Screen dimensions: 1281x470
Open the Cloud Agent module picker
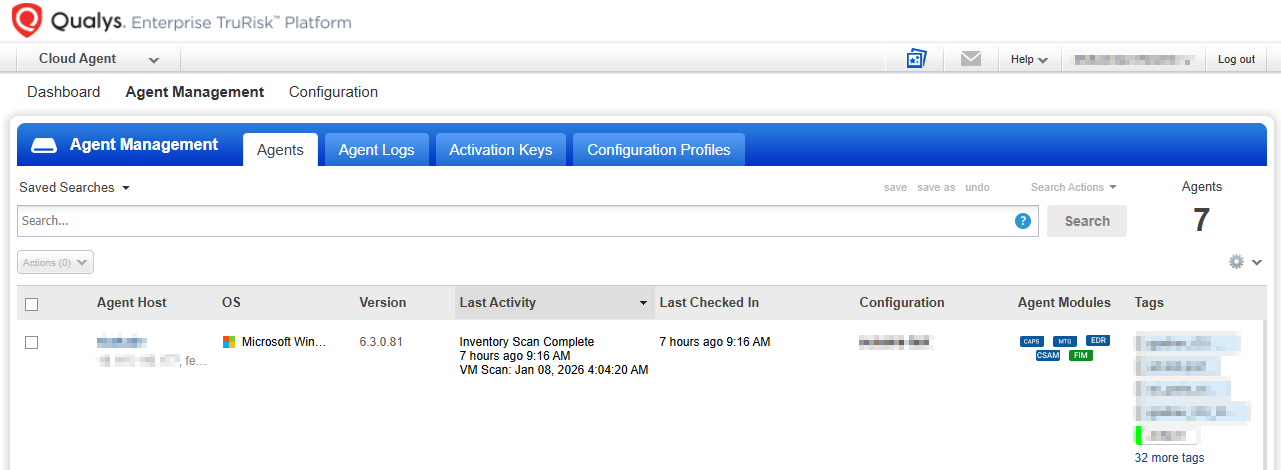(99, 59)
